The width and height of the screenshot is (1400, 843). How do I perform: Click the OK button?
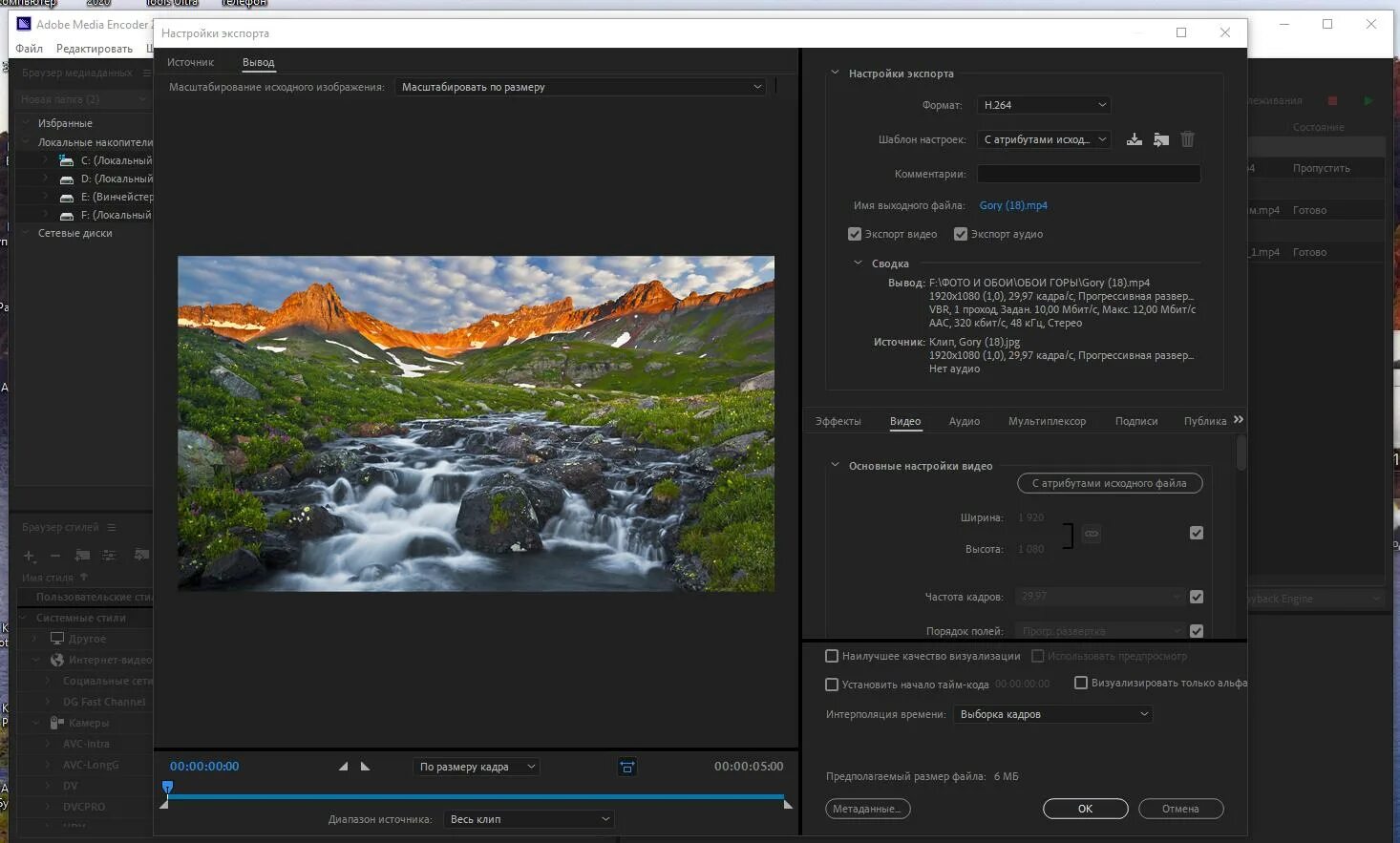point(1085,809)
